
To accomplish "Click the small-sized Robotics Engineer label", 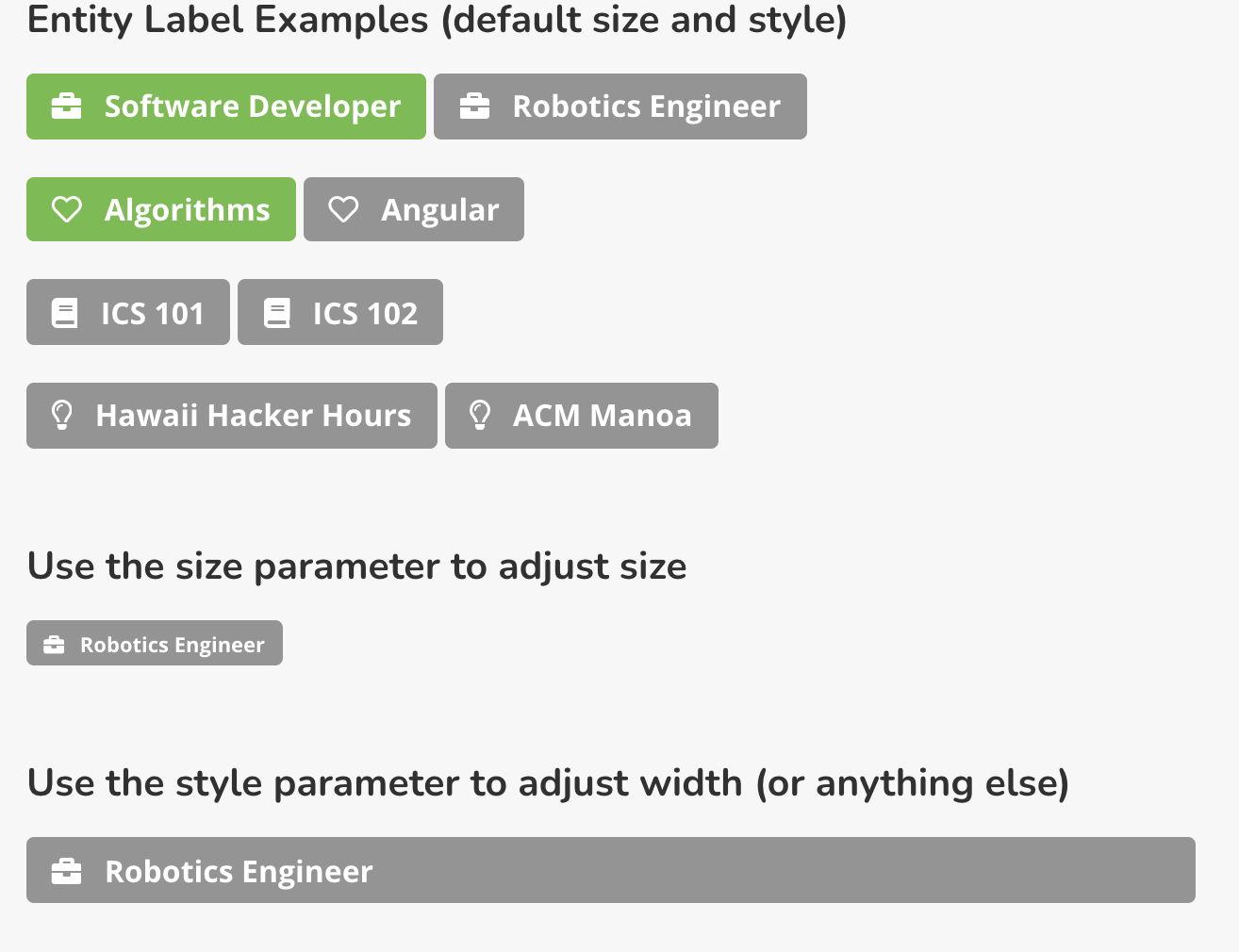I will 155,643.
